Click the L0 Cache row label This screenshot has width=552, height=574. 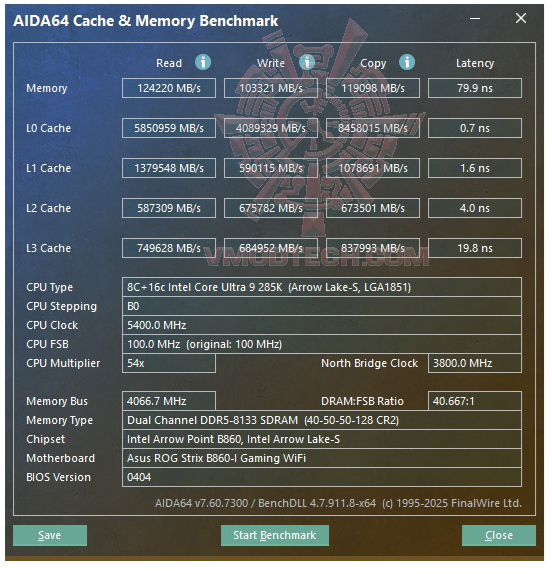tap(49, 129)
